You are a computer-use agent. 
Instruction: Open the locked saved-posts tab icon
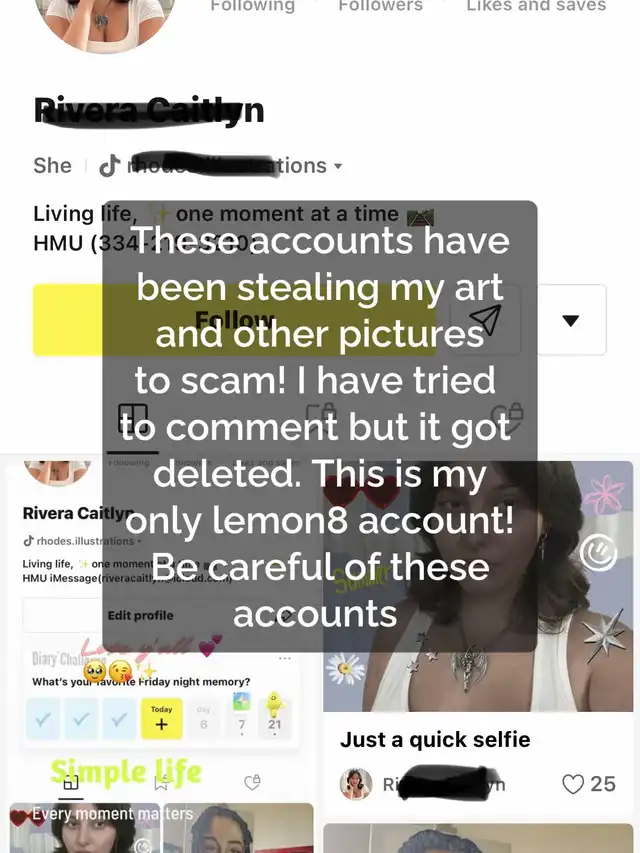[321, 416]
